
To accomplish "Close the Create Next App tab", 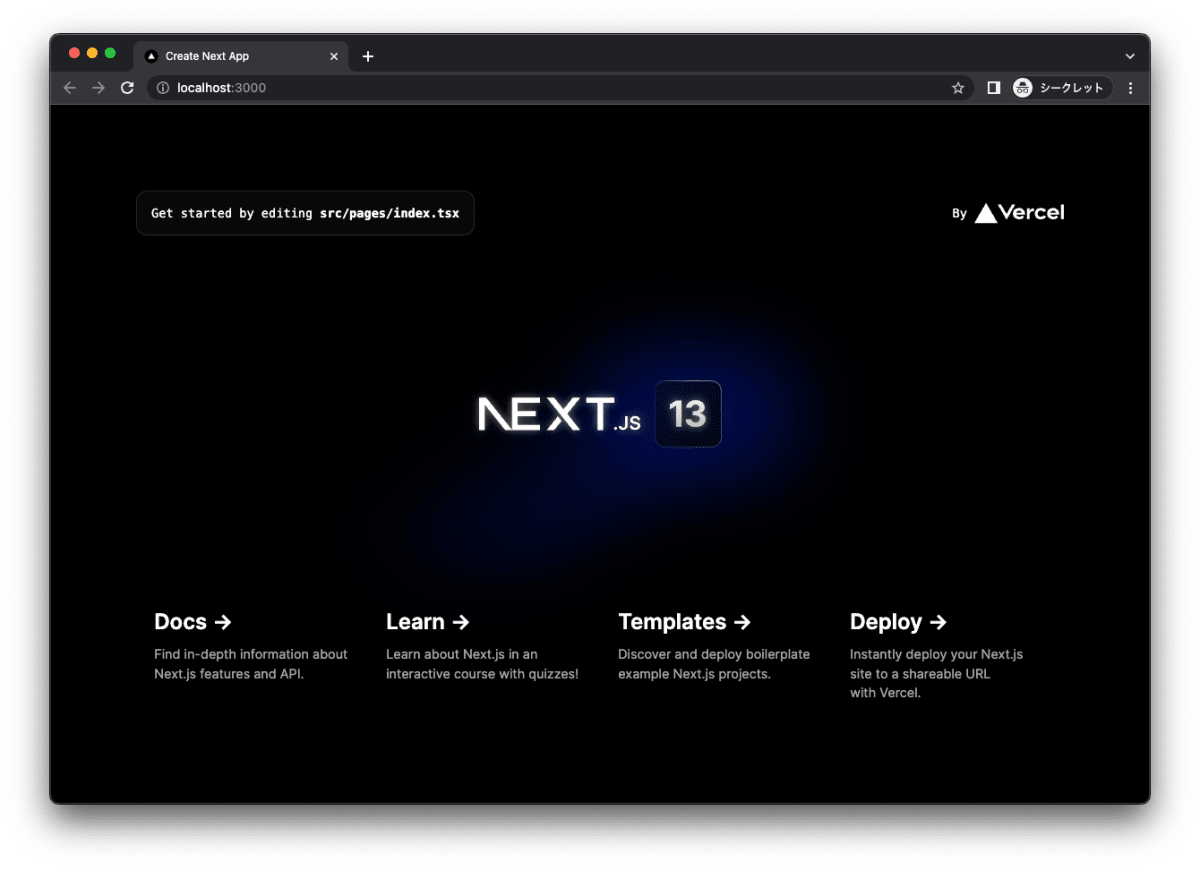I will pyautogui.click(x=334, y=56).
